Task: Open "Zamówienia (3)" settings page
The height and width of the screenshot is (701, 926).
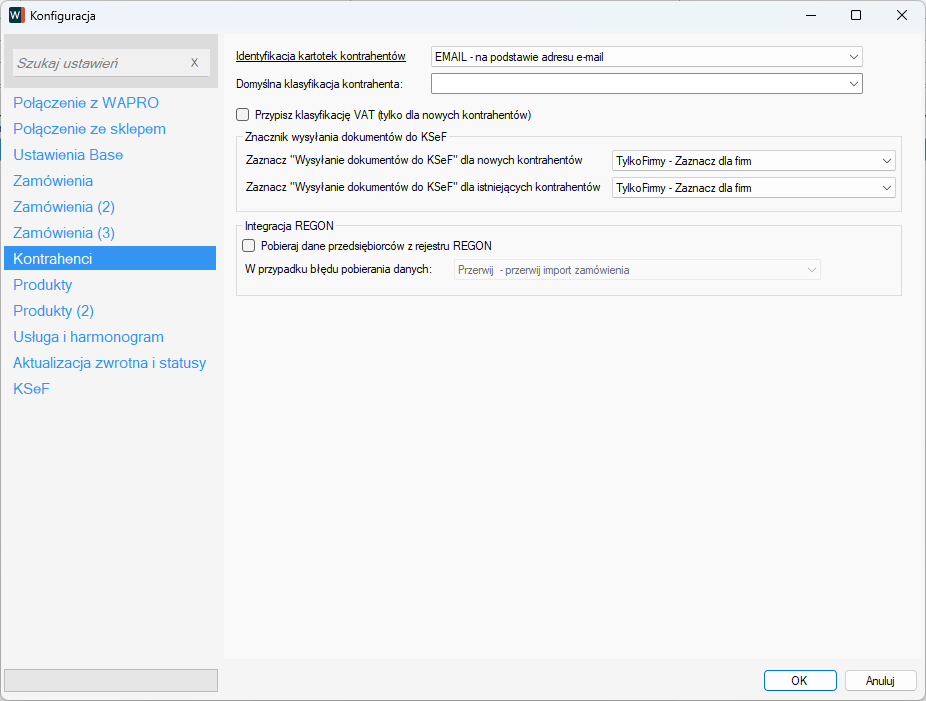Action: (64, 233)
